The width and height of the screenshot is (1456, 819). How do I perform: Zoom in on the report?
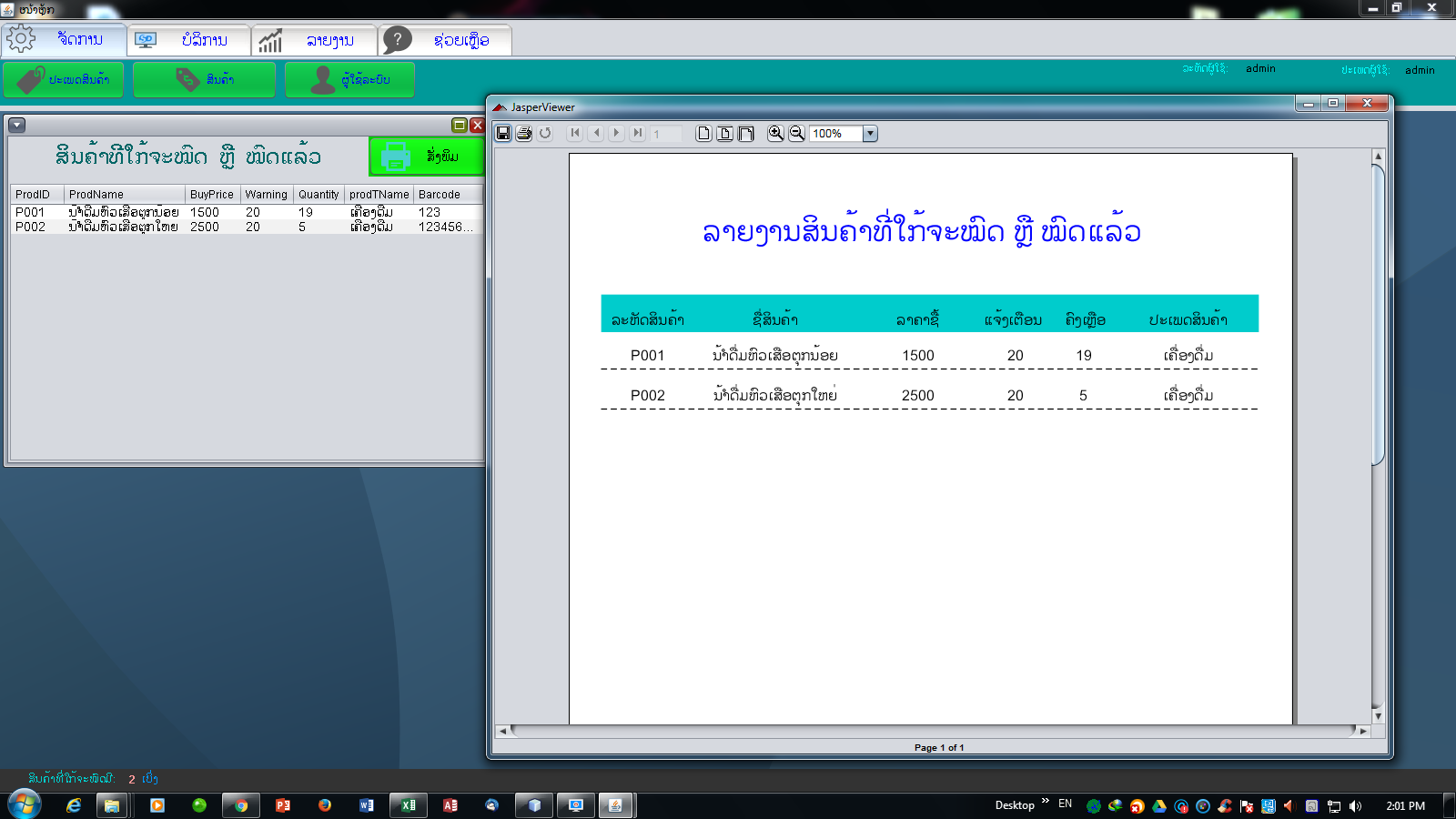click(x=774, y=133)
